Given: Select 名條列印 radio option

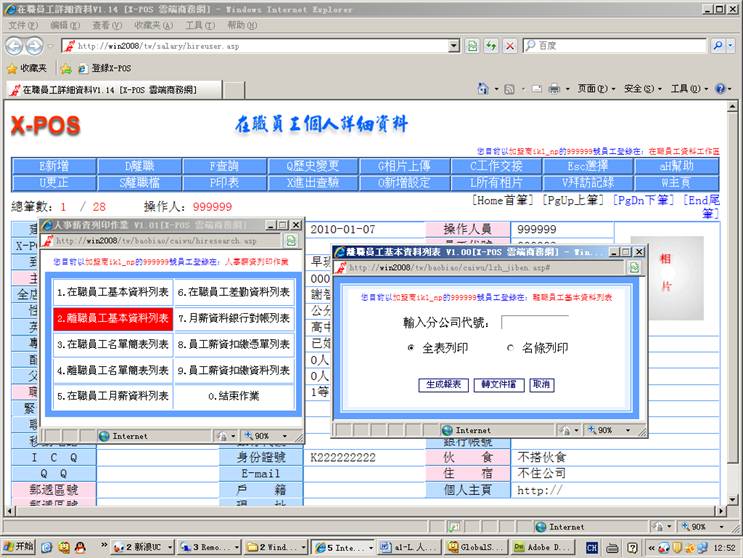Looking at the screenshot, I should click(511, 348).
